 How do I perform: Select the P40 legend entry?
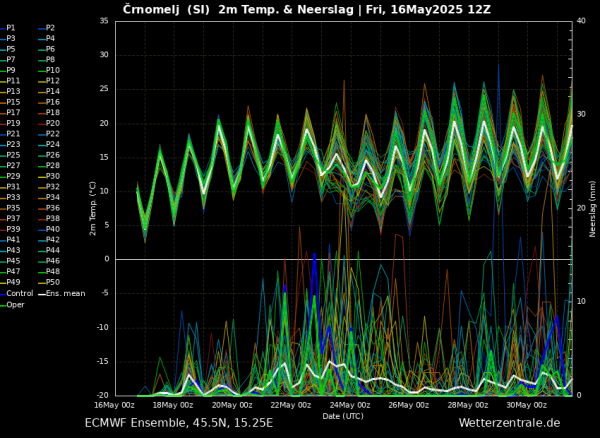(x=49, y=229)
